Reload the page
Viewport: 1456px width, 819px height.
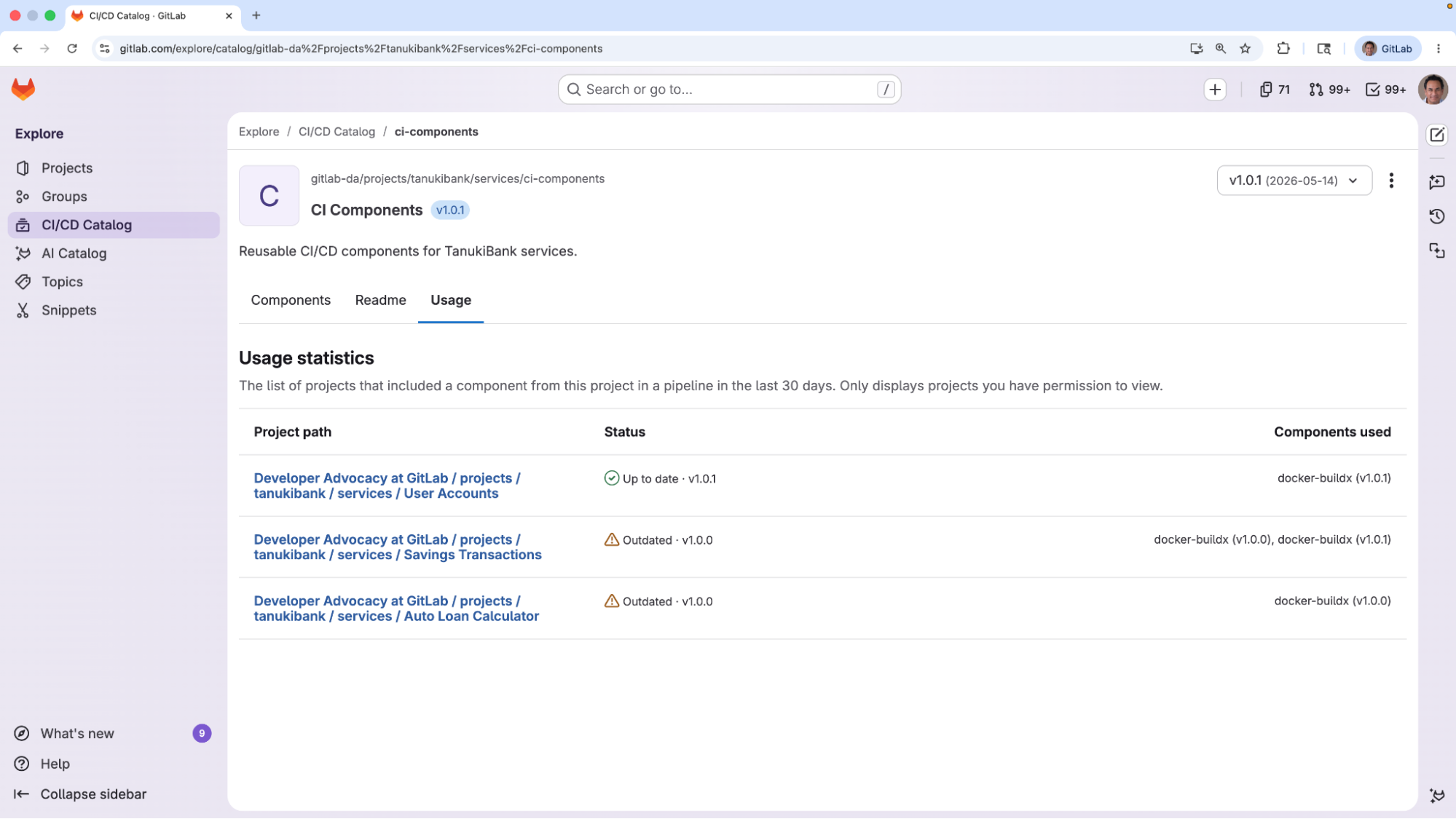point(72,49)
